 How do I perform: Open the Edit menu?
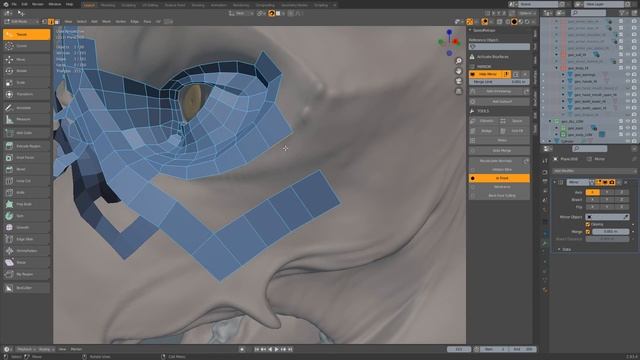pyautogui.click(x=24, y=4)
